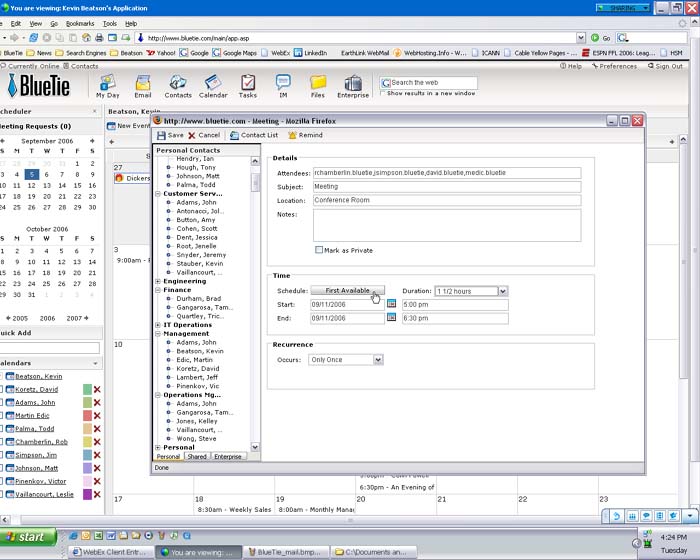Click the browser Reload icon
The width and height of the screenshot is (700, 560).
click(x=33, y=38)
